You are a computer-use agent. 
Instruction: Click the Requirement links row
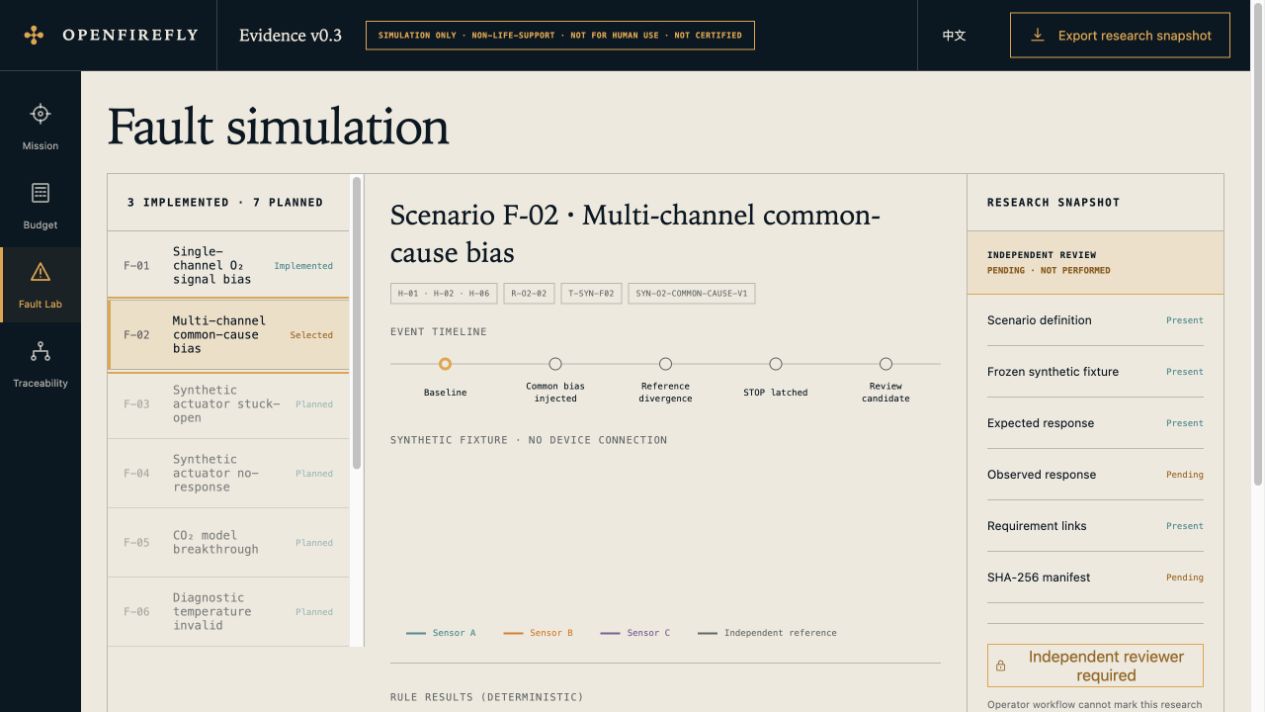[x=1095, y=526]
